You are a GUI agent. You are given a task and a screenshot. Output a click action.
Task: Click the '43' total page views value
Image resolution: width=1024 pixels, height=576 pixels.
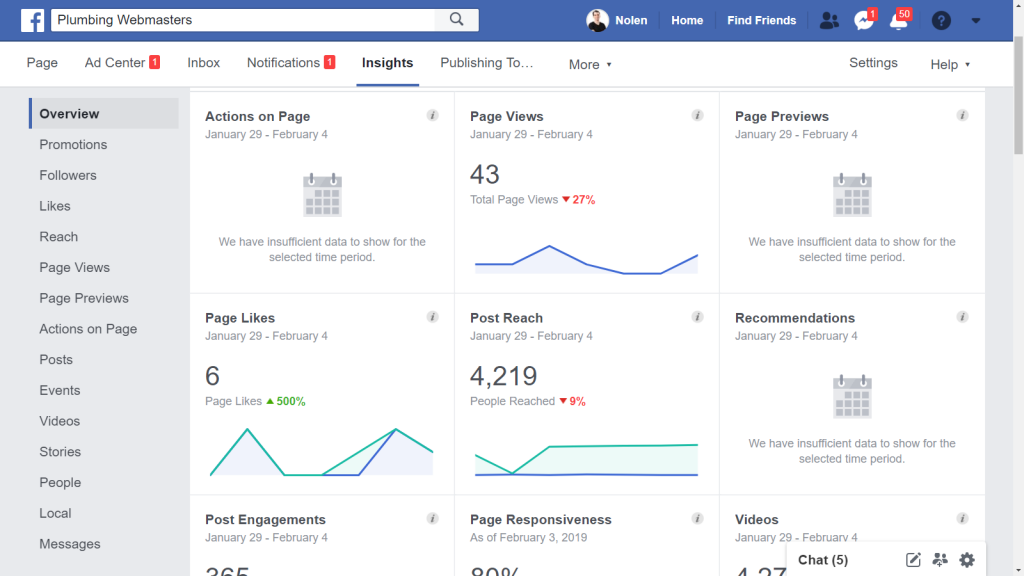click(485, 174)
